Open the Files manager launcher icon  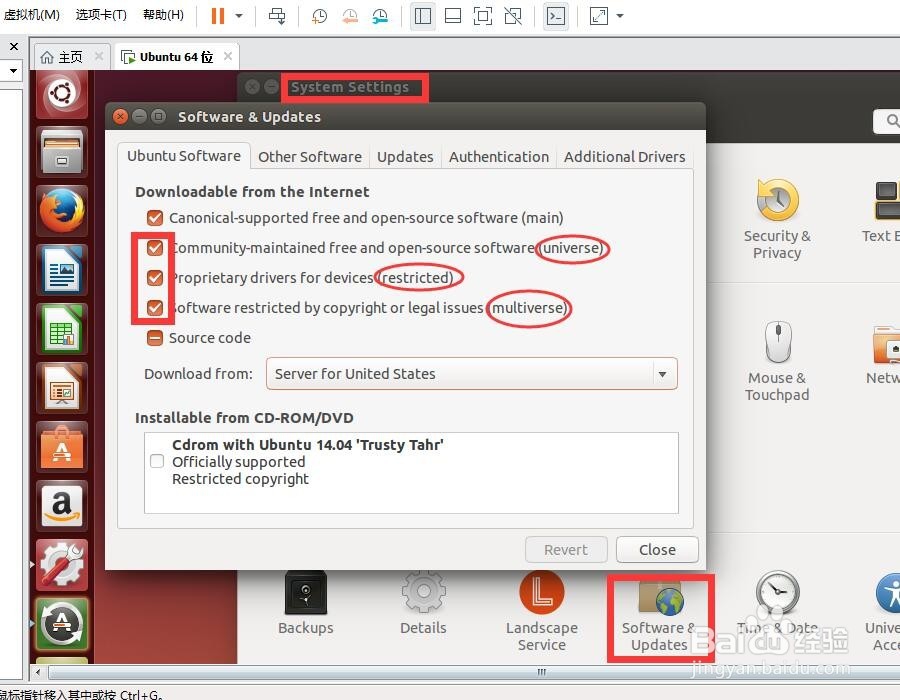[62, 152]
